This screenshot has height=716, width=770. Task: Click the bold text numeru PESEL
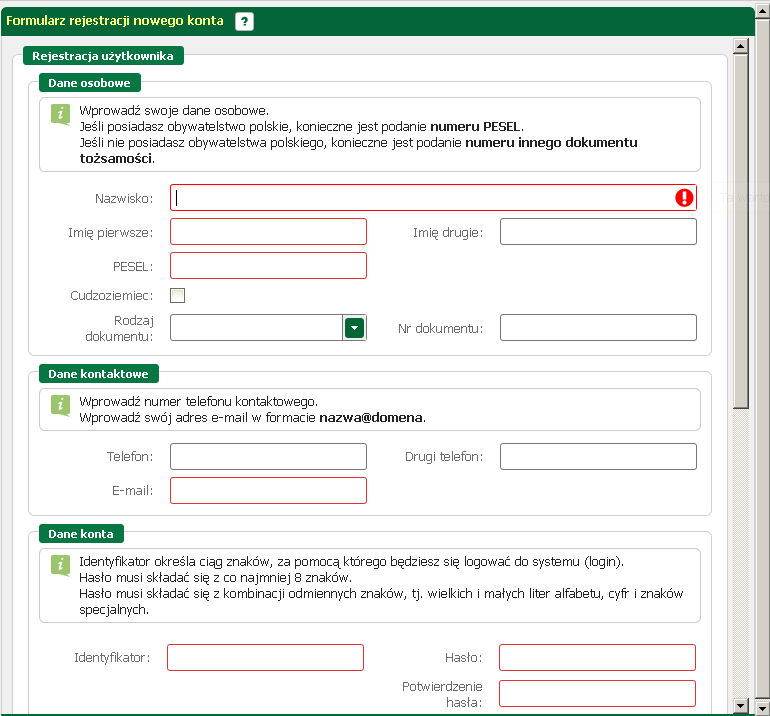pos(475,127)
